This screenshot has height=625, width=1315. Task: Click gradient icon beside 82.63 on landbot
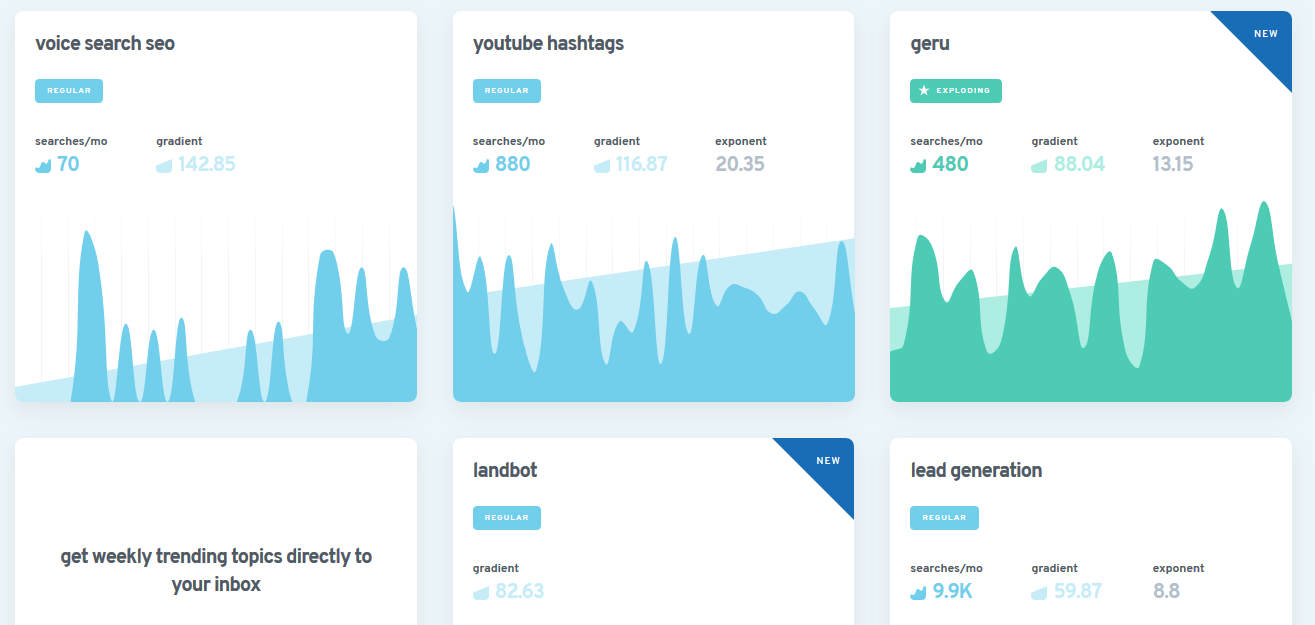click(x=481, y=592)
